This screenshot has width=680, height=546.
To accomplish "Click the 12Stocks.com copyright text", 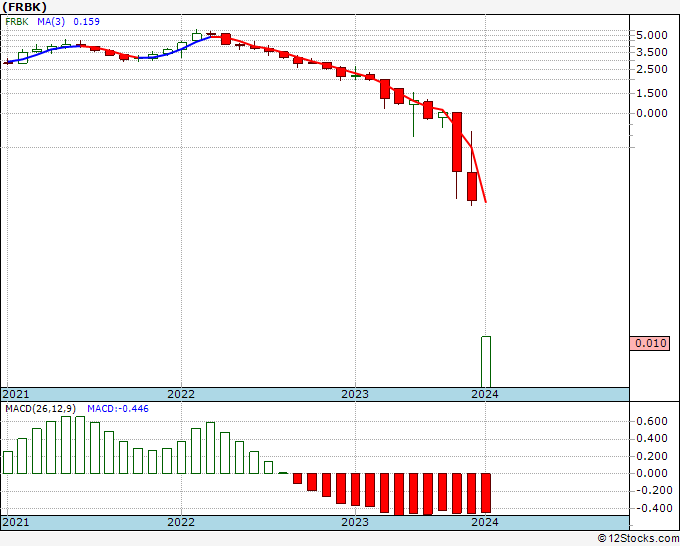I will tap(638, 538).
